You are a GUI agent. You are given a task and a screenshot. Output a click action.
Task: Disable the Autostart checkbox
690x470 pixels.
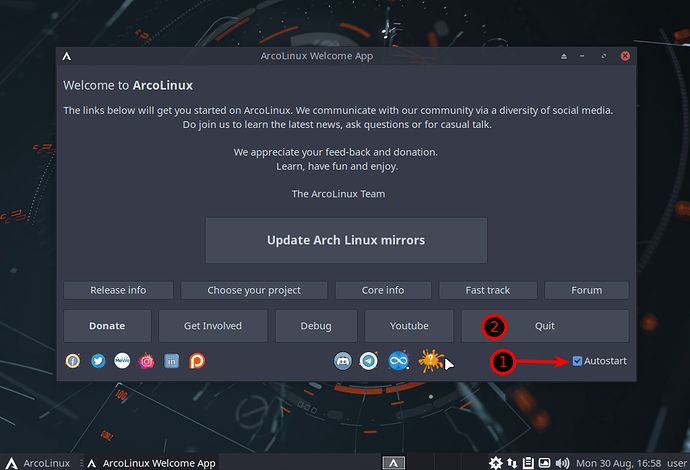click(x=577, y=361)
